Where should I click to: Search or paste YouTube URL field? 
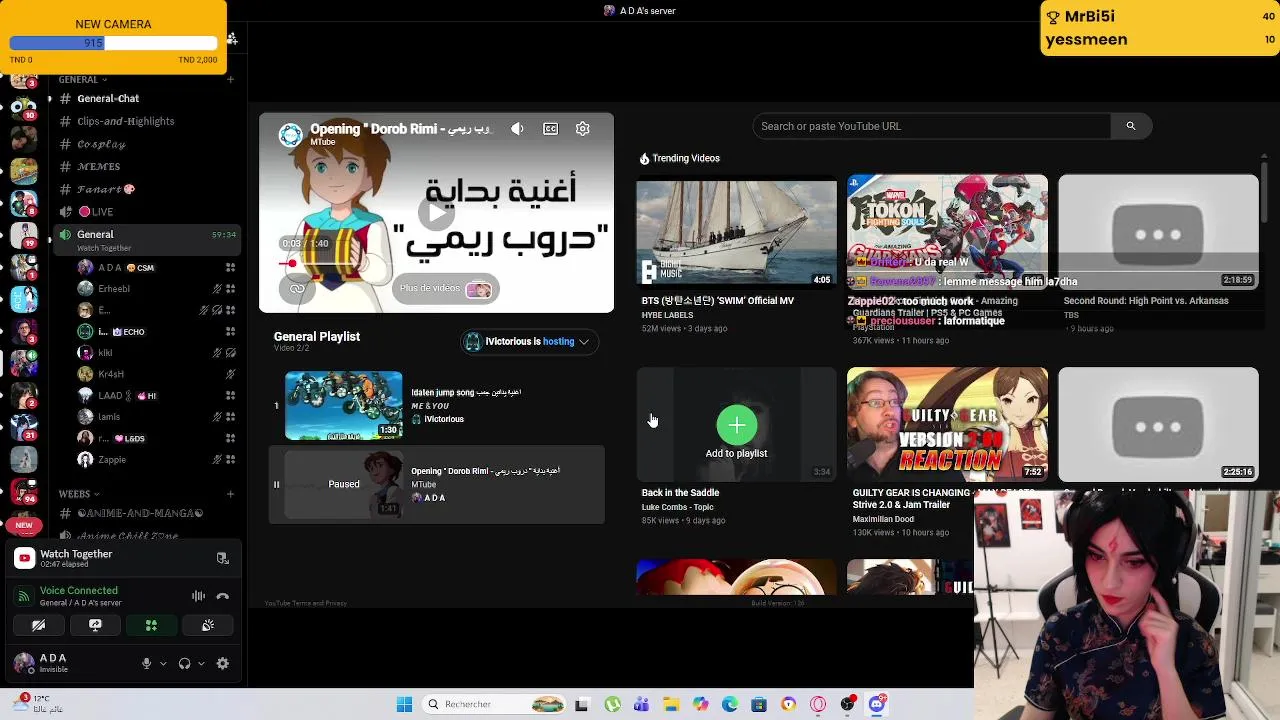(x=931, y=126)
